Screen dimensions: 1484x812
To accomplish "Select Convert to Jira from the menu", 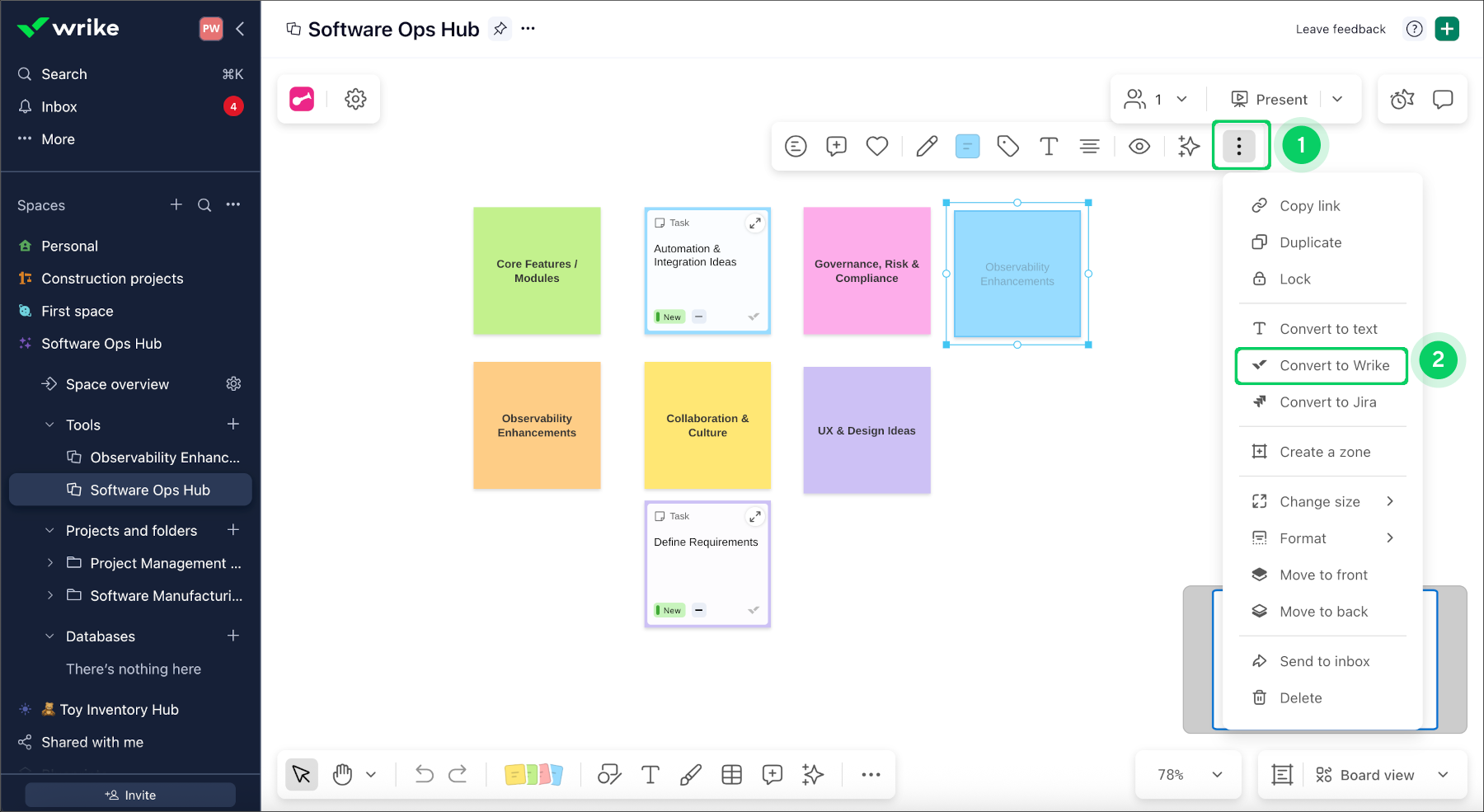I will click(1327, 402).
